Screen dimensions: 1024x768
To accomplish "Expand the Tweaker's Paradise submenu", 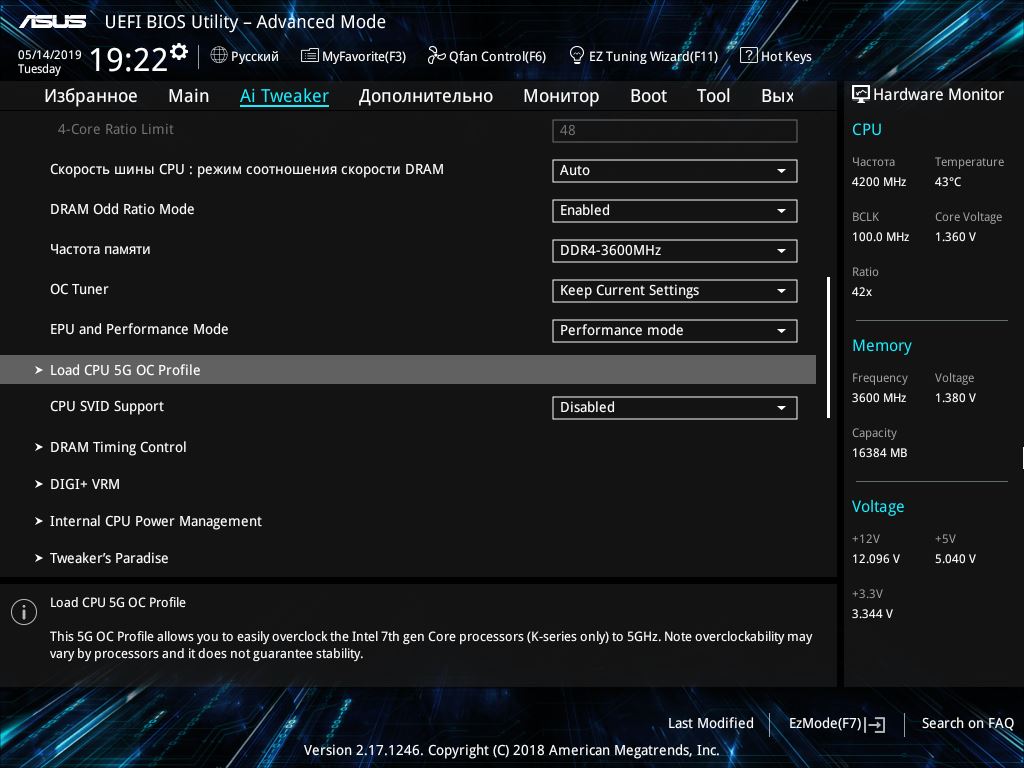I will tap(102, 558).
